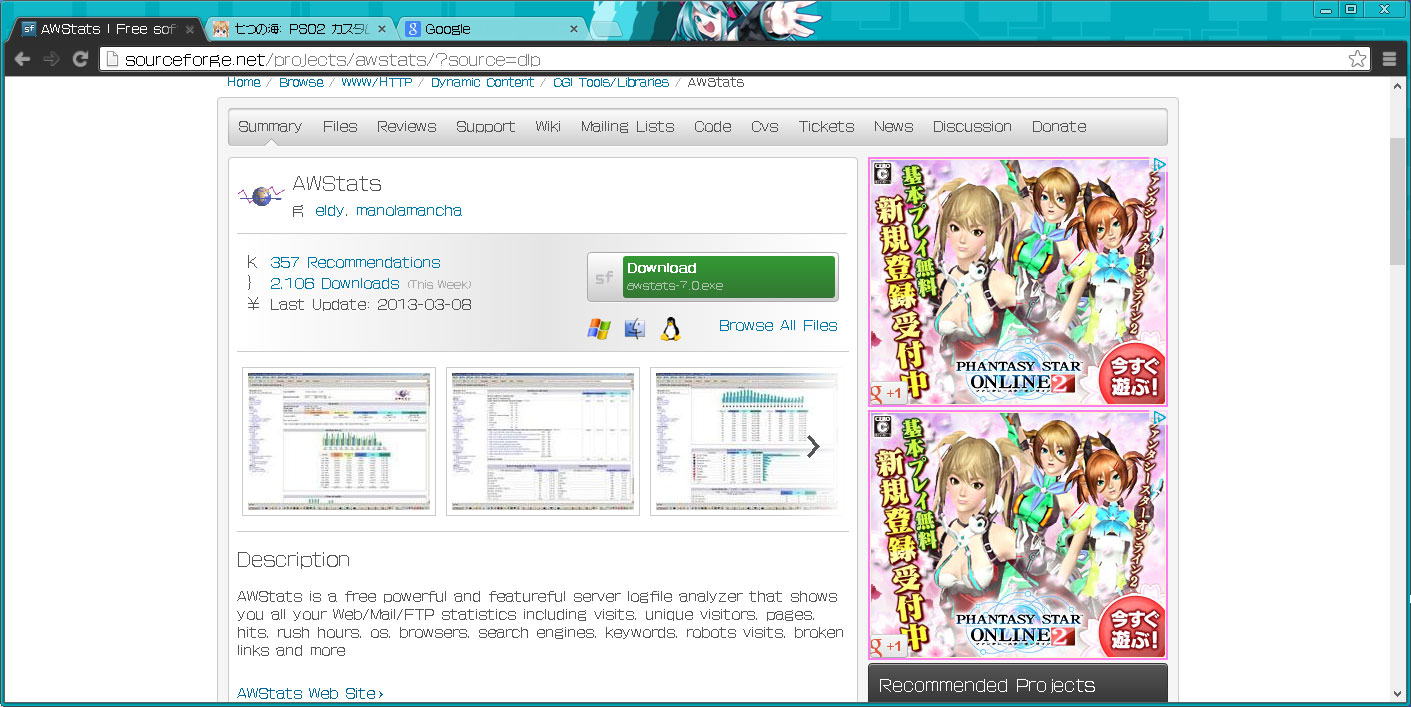1411x707 pixels.
Task: Open the third AWStats screenshot thumbnail
Action: pyautogui.click(x=744, y=441)
